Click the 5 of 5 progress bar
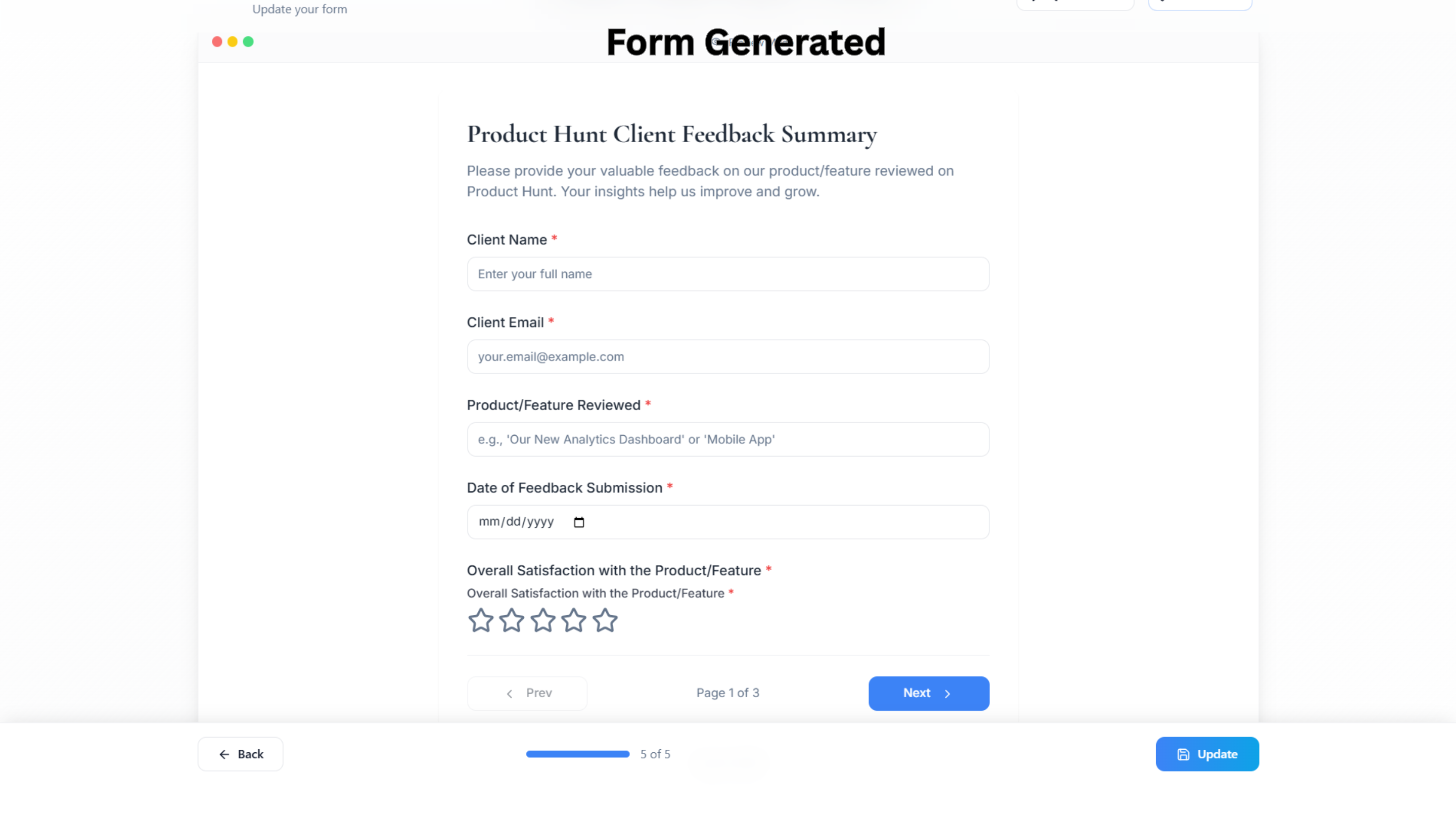Screen dimensions: 1456x819 coord(577,754)
